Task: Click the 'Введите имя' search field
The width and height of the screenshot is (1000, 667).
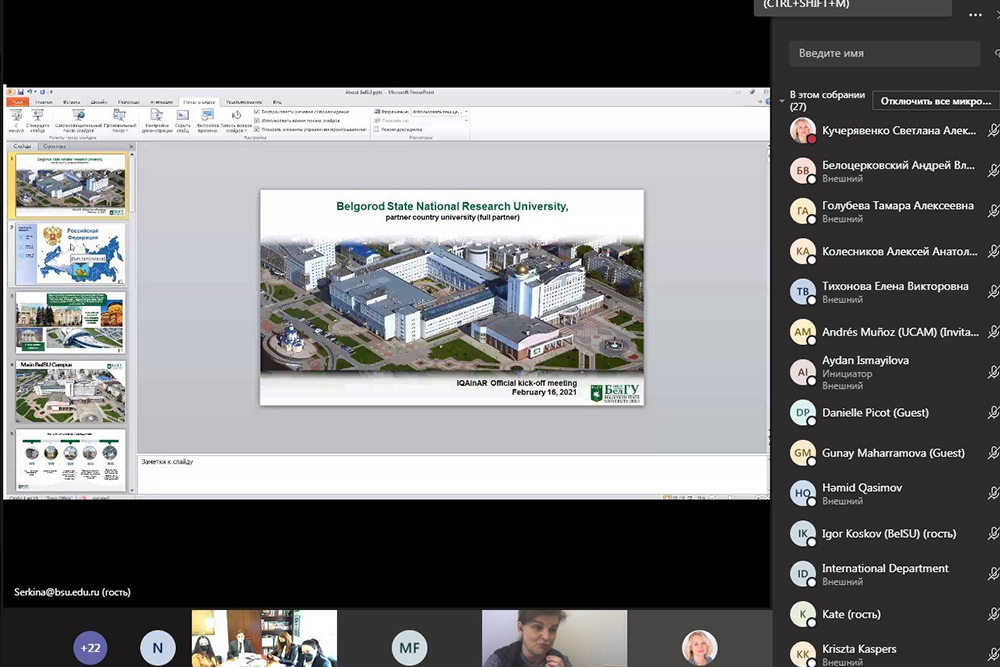Action: (x=883, y=53)
